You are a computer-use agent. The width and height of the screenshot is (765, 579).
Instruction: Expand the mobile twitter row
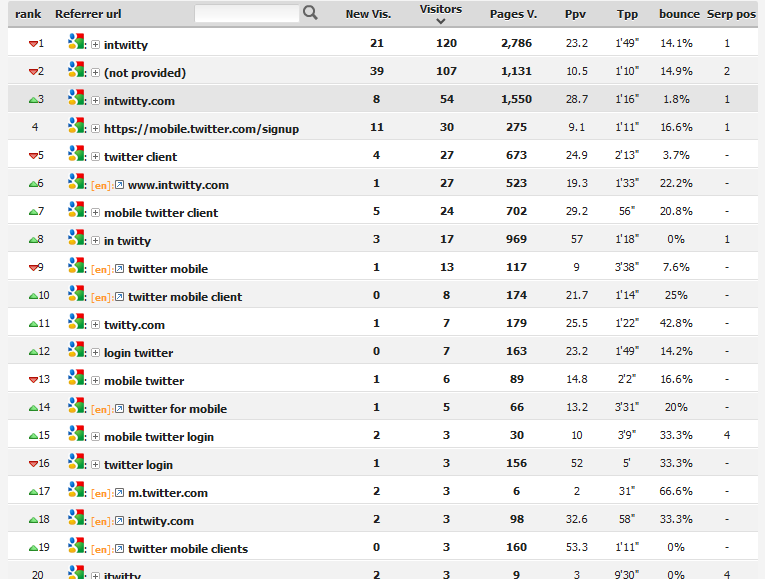(96, 381)
